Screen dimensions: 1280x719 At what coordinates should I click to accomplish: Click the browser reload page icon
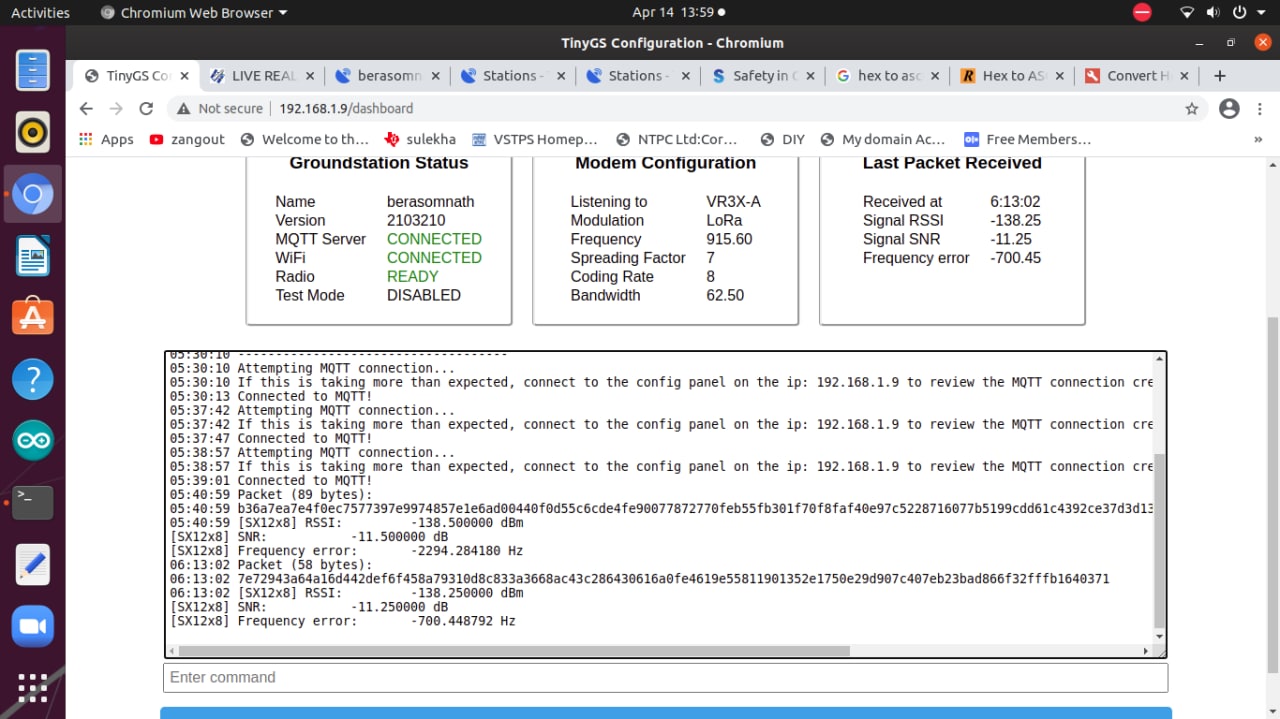(146, 108)
